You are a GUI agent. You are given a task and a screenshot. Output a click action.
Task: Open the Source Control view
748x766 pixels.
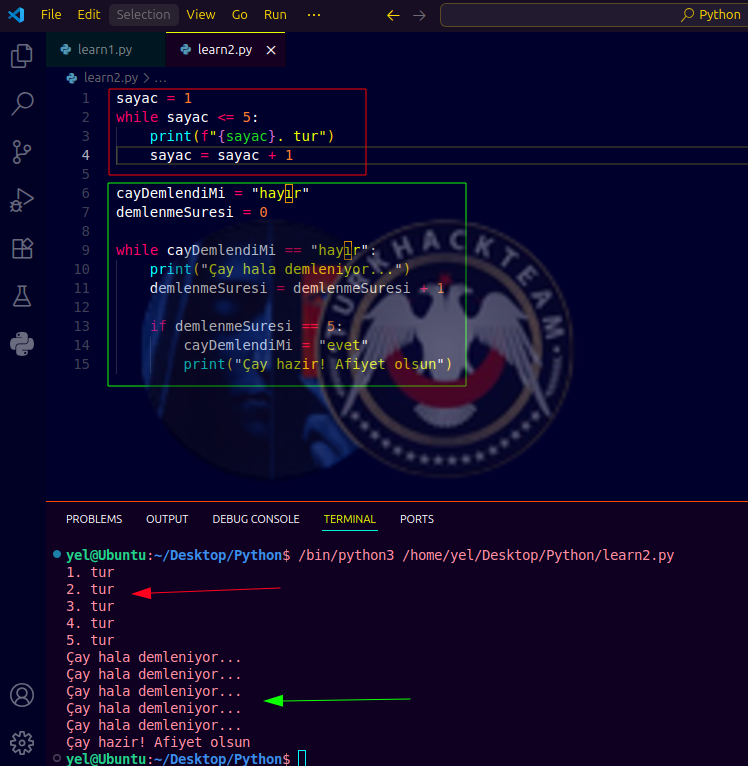point(22,152)
